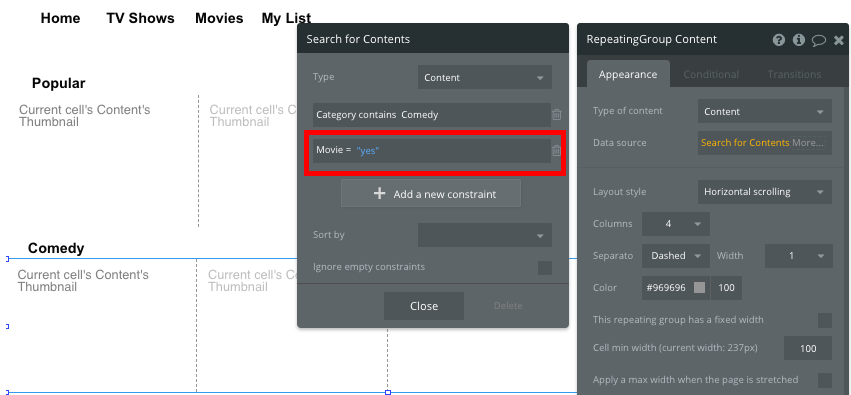The image size is (851, 395).
Task: Select TV Shows in page navigation
Action: tap(140, 18)
